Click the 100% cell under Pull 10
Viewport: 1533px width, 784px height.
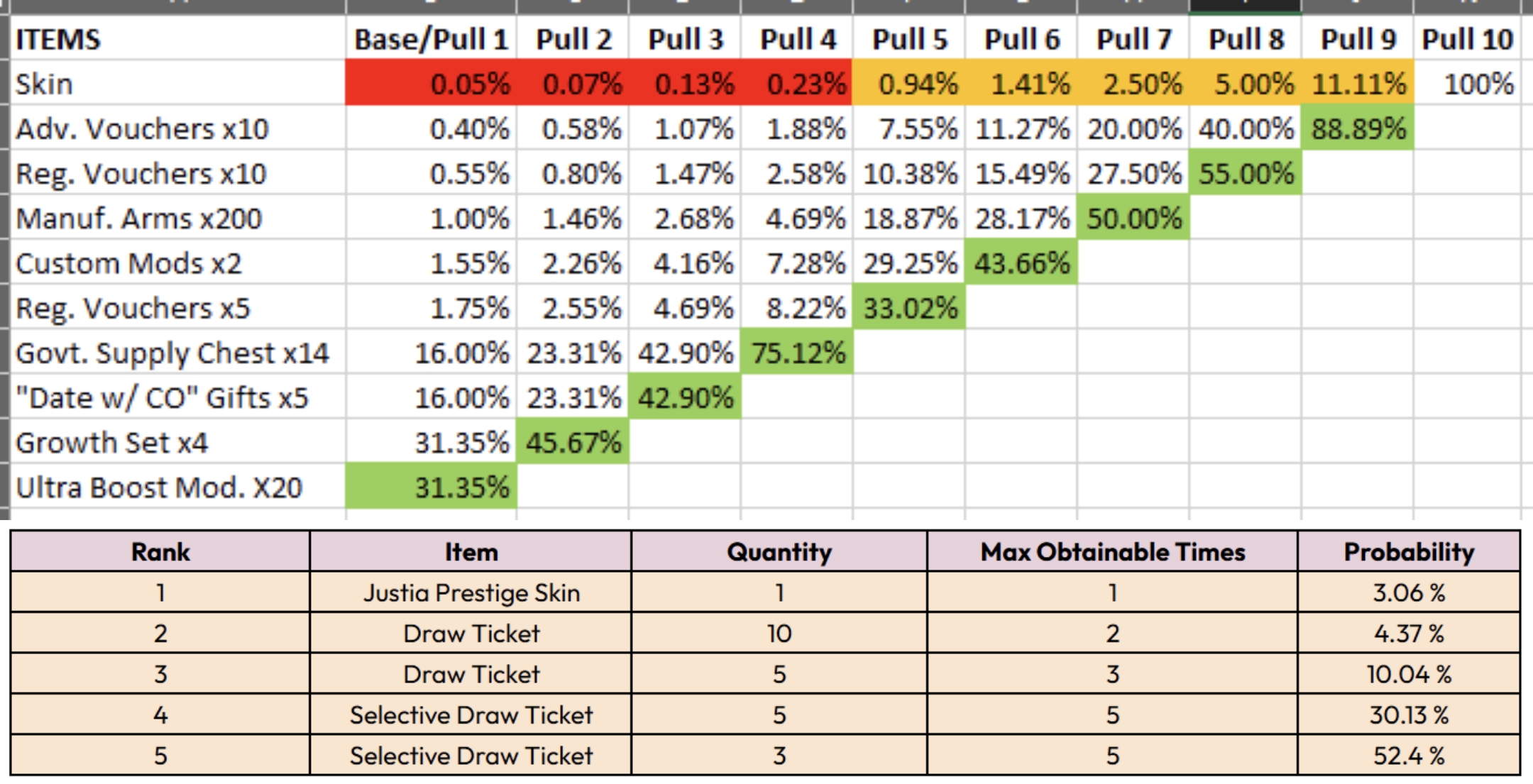(x=1468, y=83)
